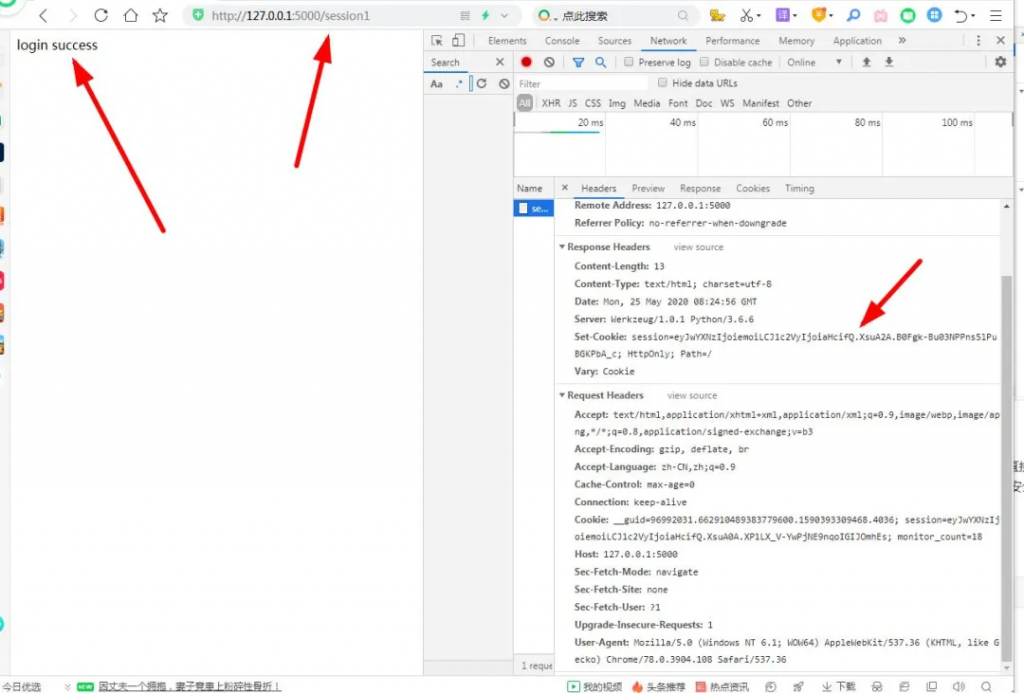Switch to the Console tab
This screenshot has width=1024, height=693.
[562, 41]
